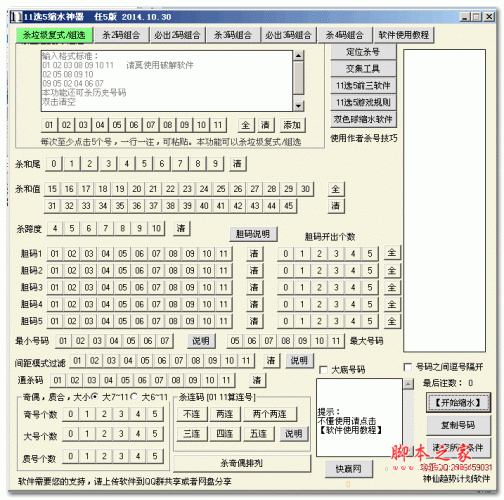Choose 最小号码 03
This screenshot has width=504, height=500.
pos(97,341)
